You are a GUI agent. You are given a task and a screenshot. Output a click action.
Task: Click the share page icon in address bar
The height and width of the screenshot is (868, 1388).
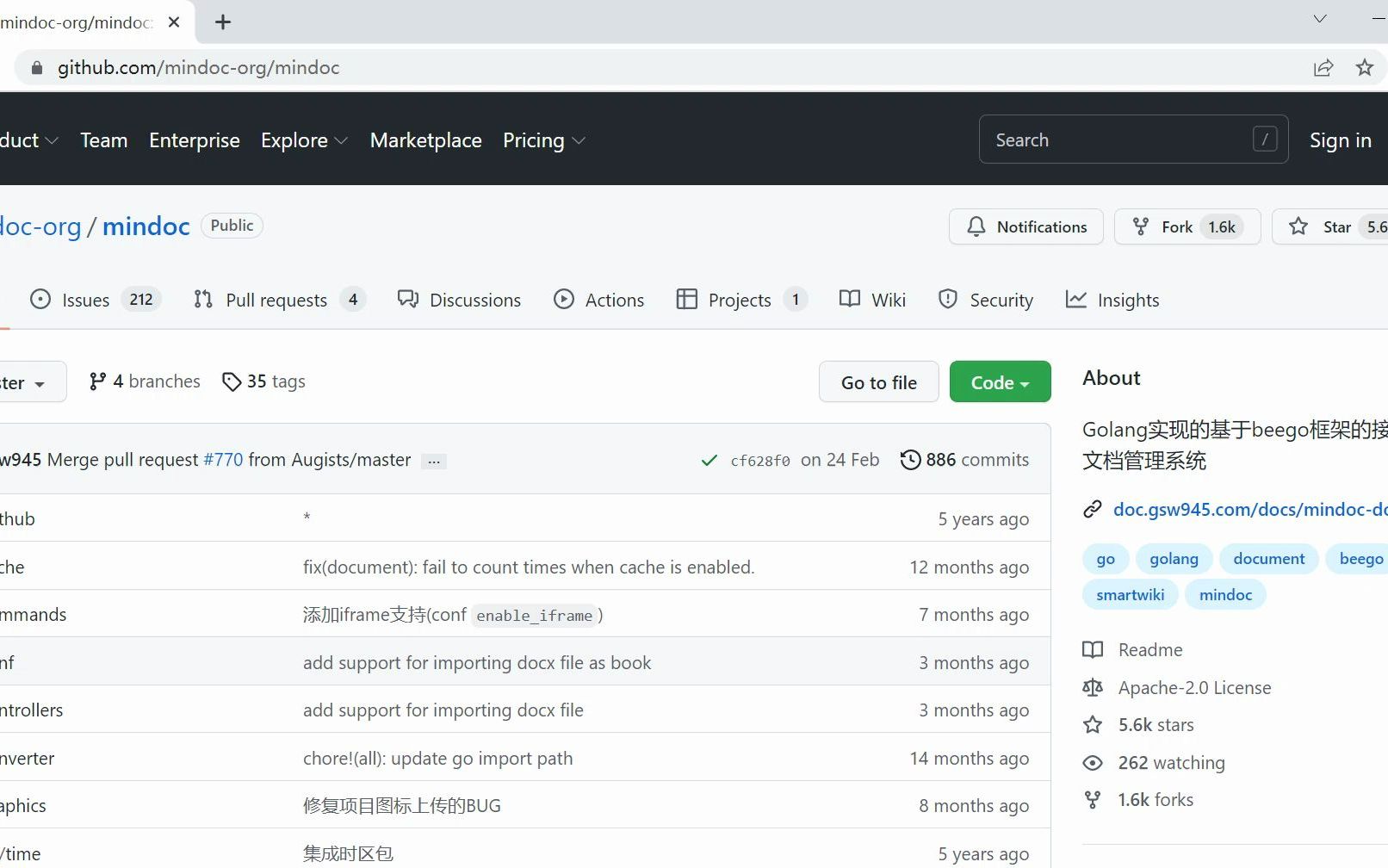(x=1323, y=68)
